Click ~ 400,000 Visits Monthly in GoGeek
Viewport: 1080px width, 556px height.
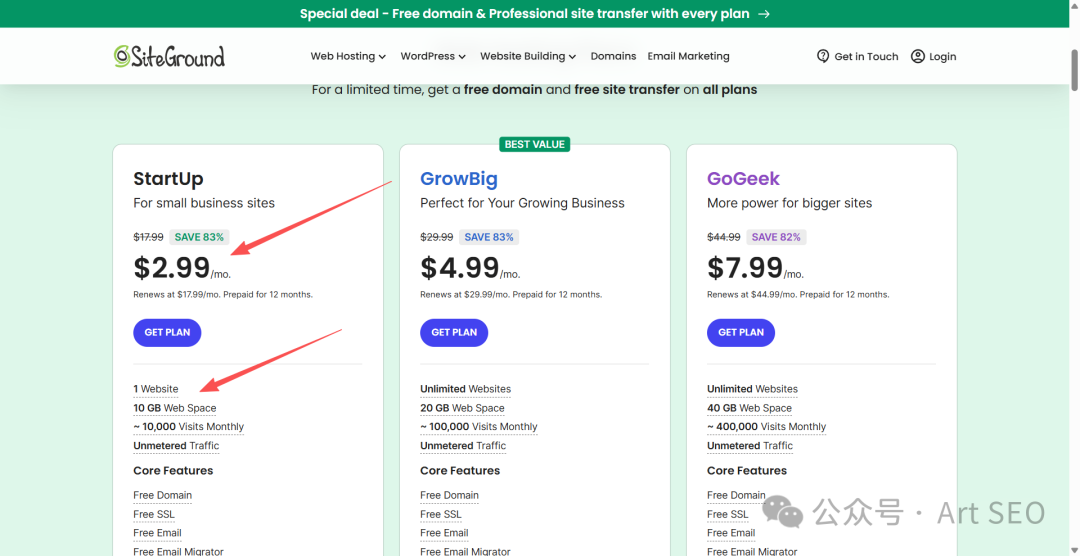tap(766, 427)
